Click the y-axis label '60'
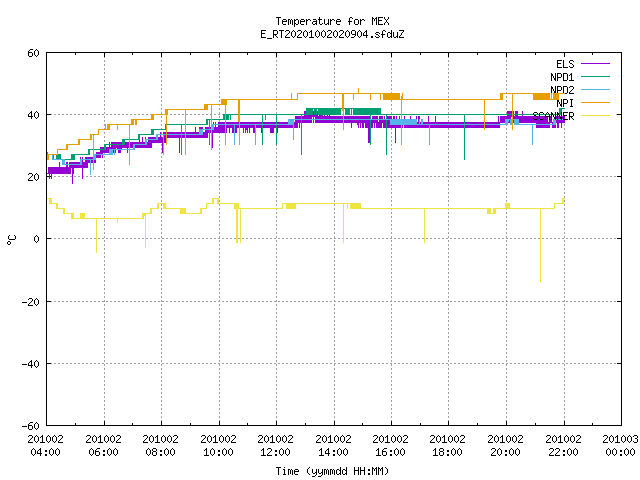 (33, 53)
